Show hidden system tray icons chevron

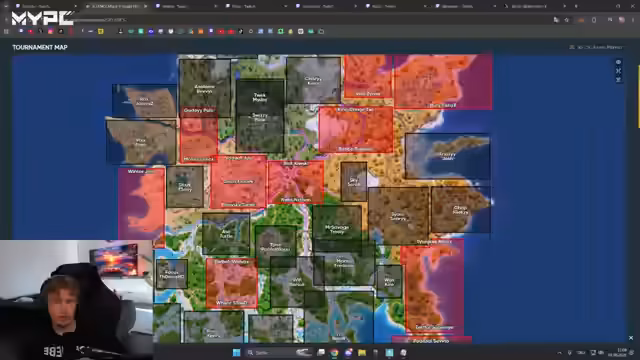click(560, 353)
